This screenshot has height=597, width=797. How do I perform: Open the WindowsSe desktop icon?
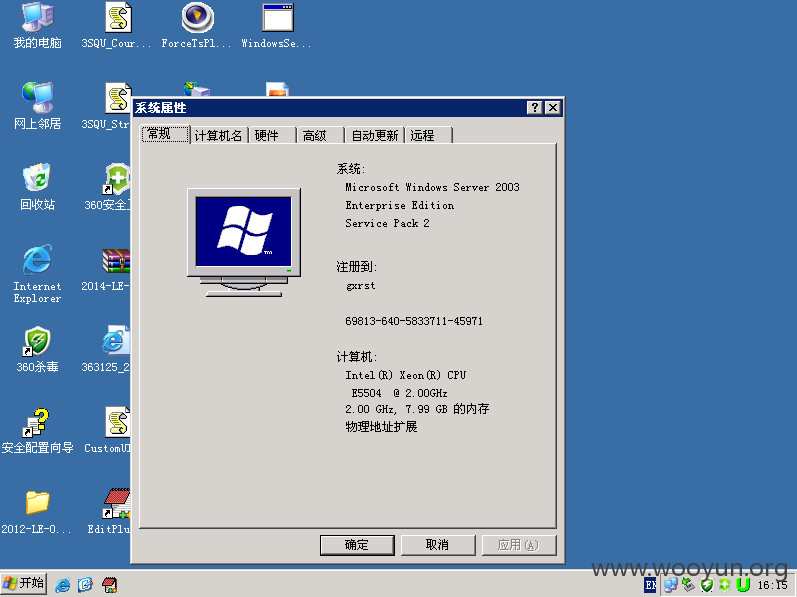pyautogui.click(x=277, y=25)
